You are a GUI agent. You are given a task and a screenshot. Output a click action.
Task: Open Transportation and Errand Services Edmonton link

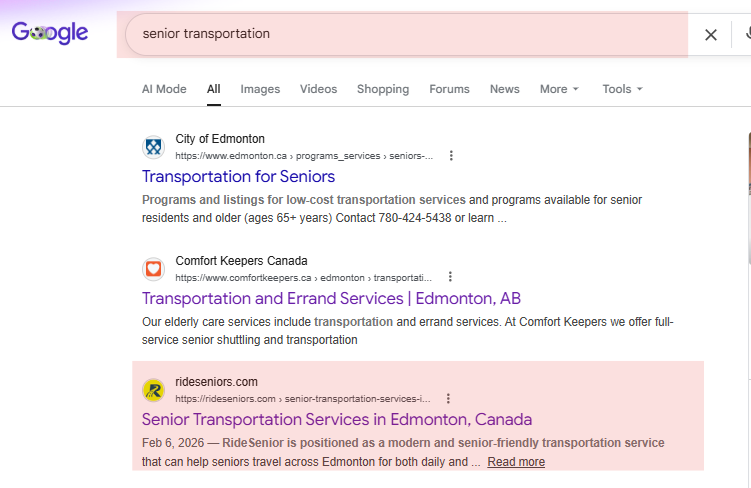coord(331,298)
